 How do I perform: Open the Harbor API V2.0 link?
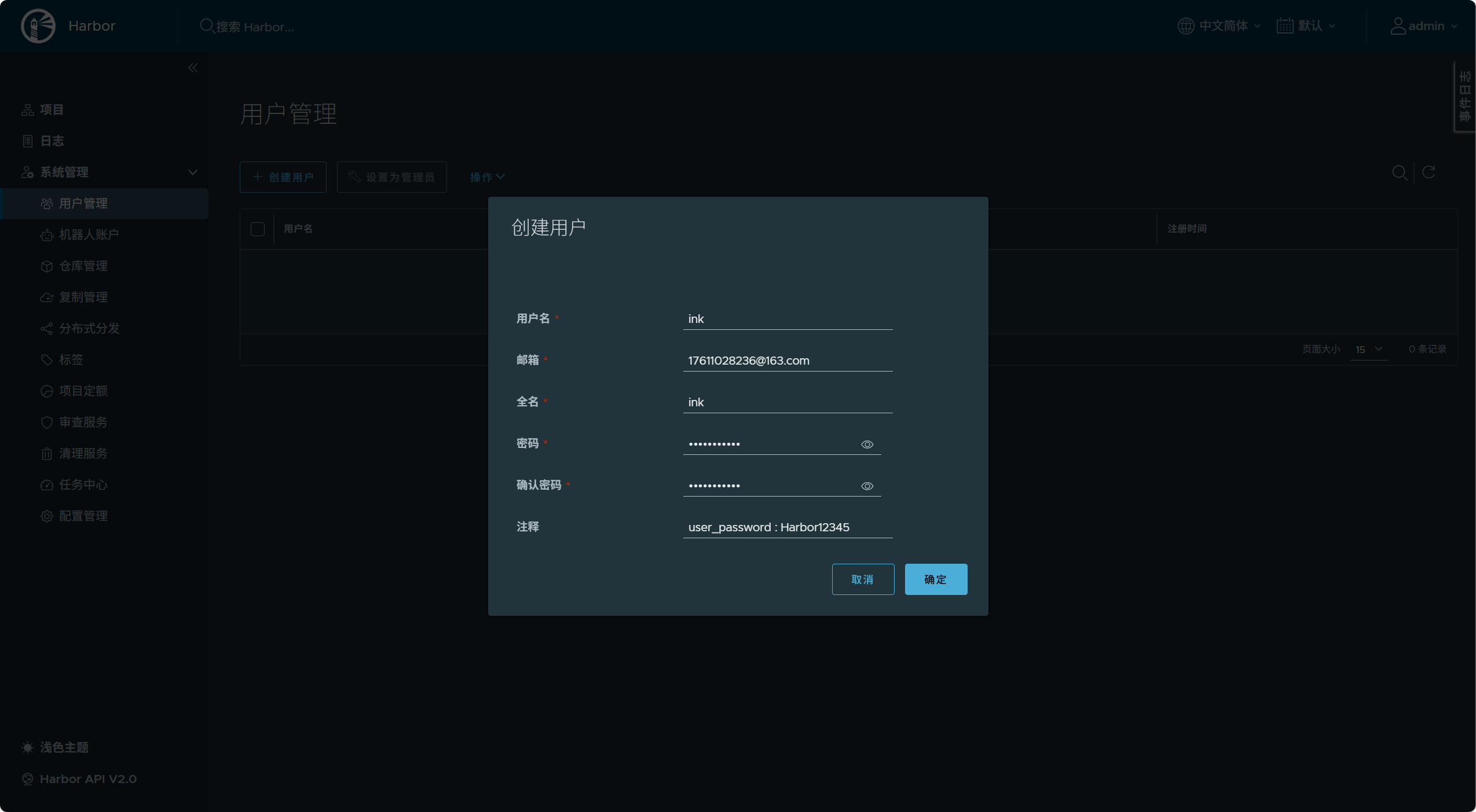(88, 778)
